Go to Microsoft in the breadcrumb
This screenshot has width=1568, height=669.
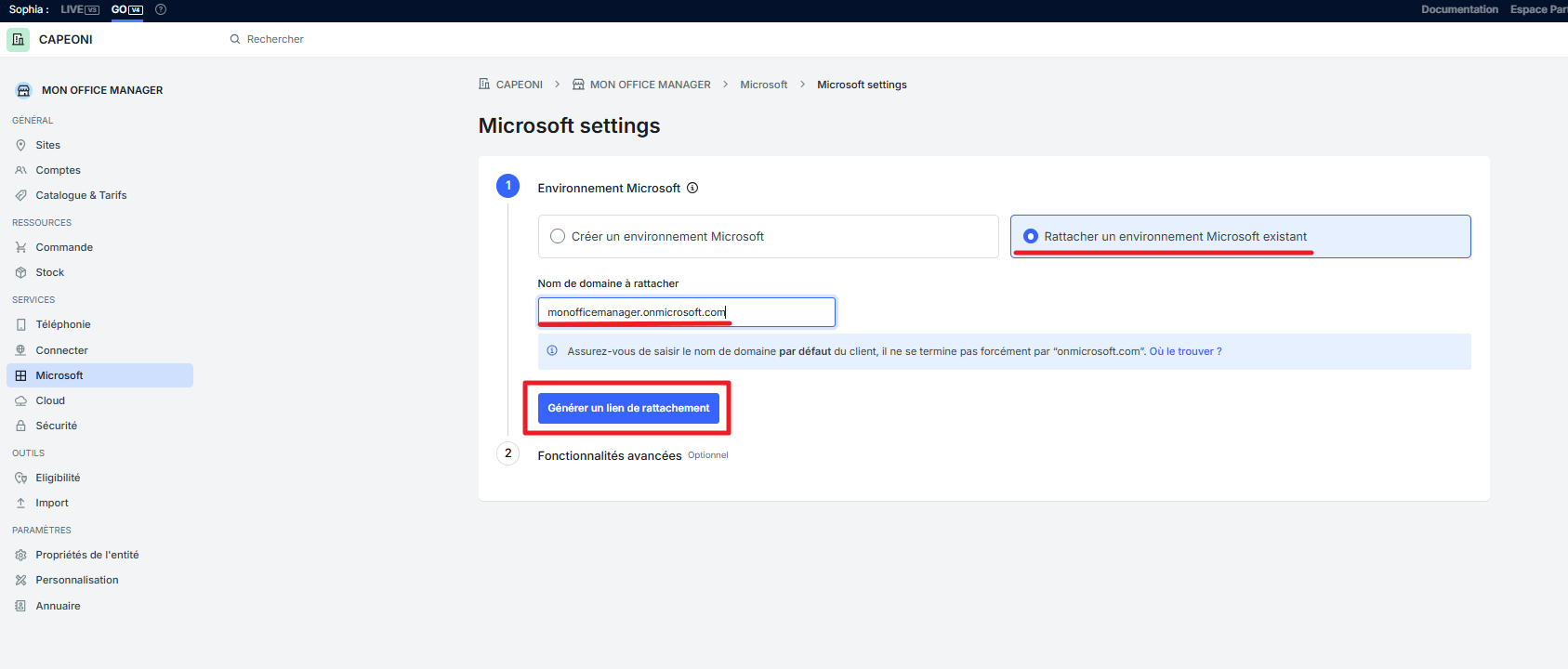point(764,85)
